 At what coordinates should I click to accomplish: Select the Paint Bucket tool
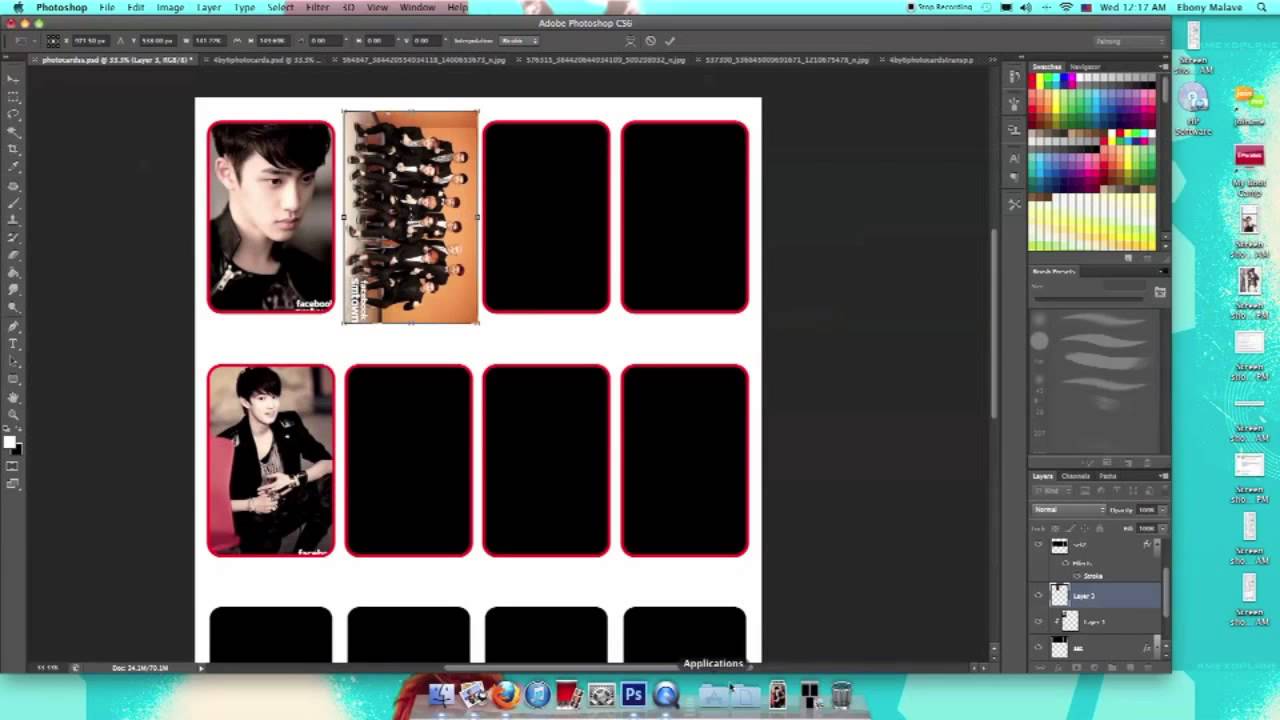13,273
